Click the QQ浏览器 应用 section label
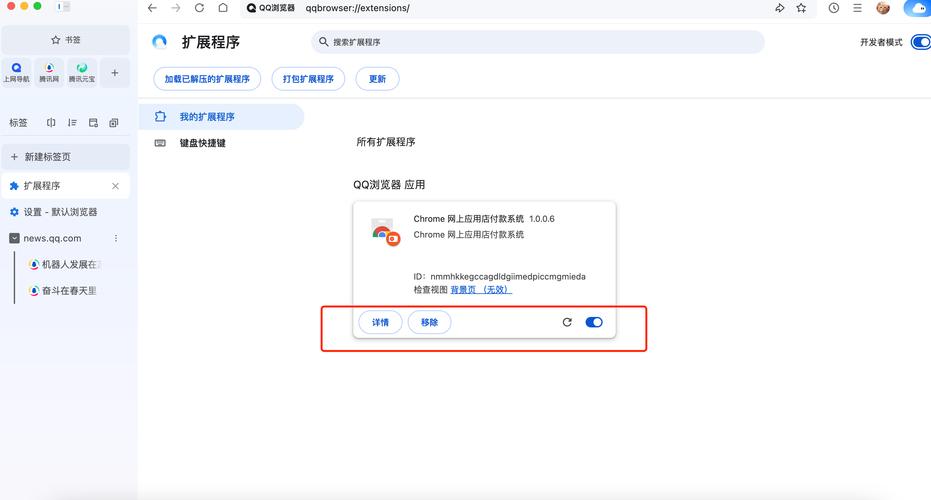The height and width of the screenshot is (500, 931). pos(389,185)
